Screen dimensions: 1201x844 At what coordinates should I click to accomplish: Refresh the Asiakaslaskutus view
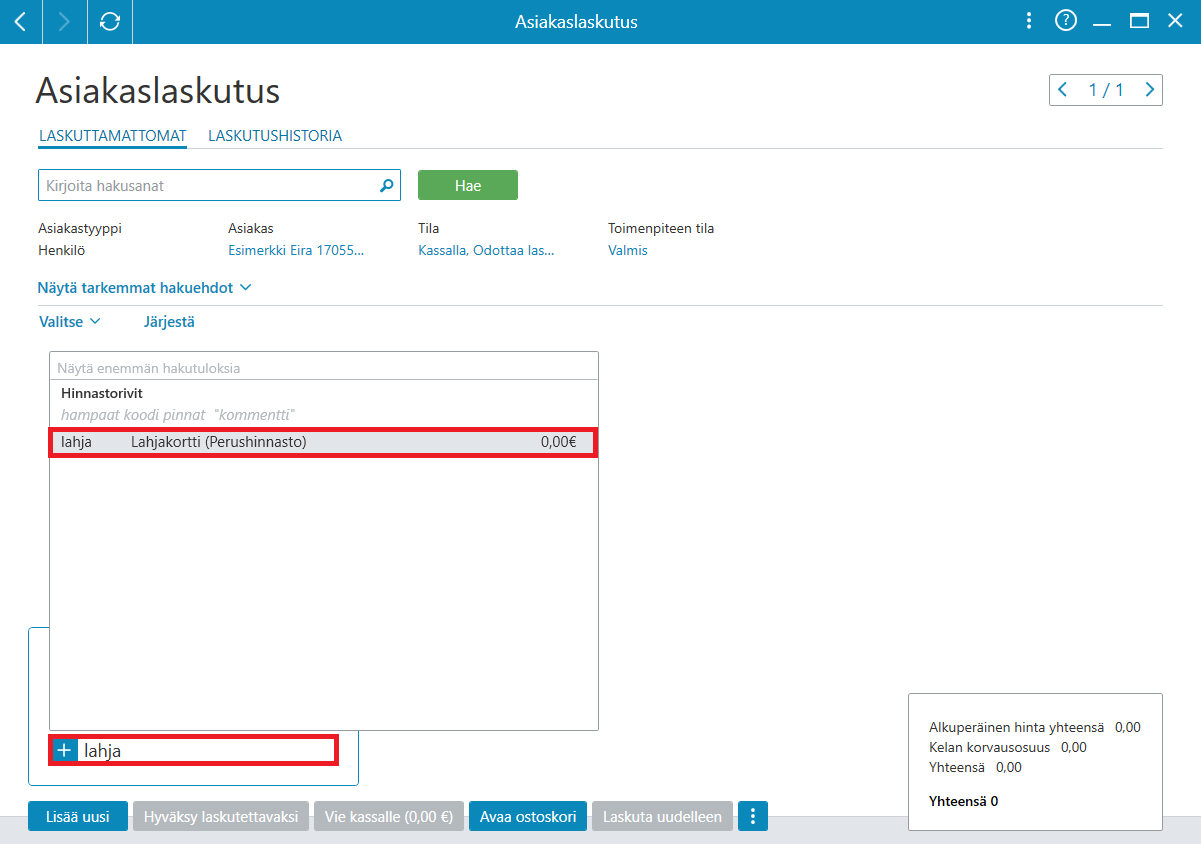click(110, 21)
